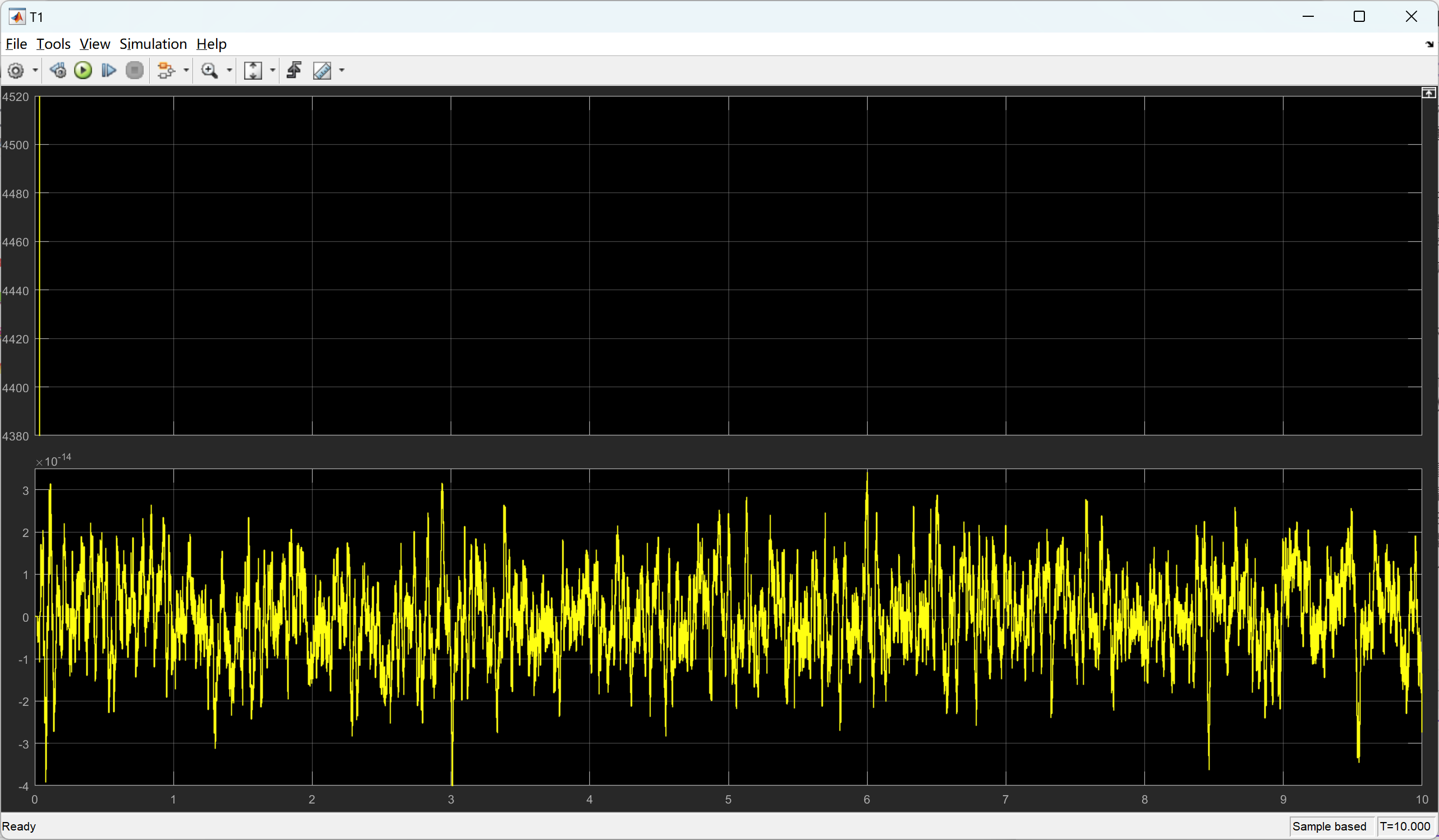Open the View menu
The width and height of the screenshot is (1439, 840).
click(94, 44)
